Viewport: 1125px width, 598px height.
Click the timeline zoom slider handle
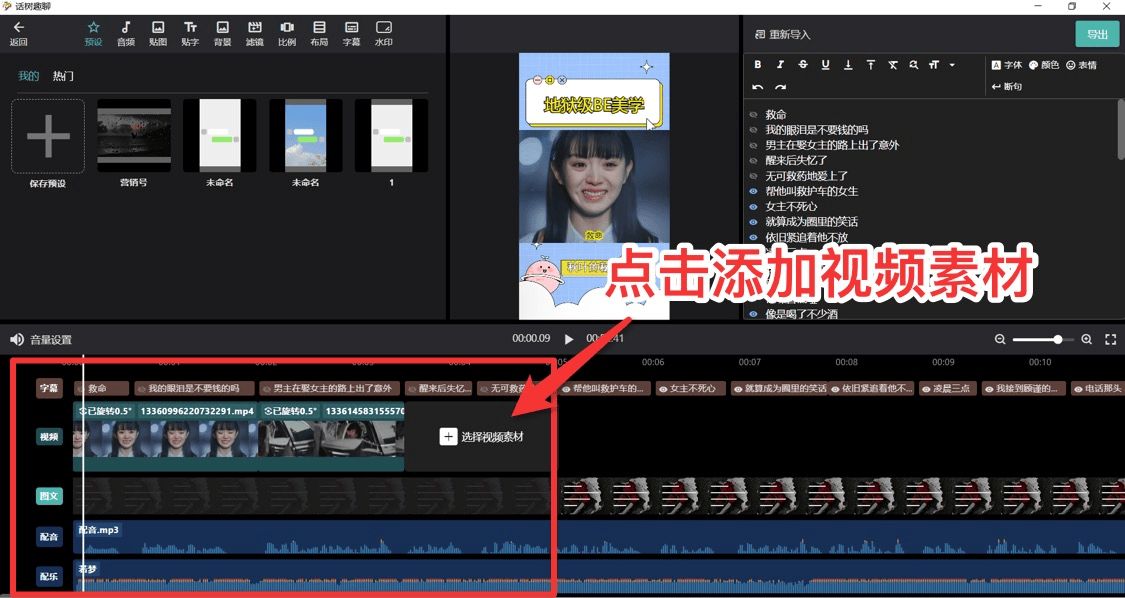point(1057,340)
